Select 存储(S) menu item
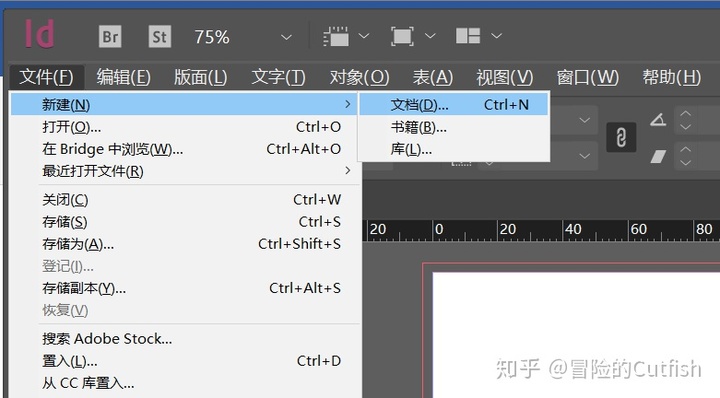This screenshot has height=398, width=720. (x=185, y=222)
